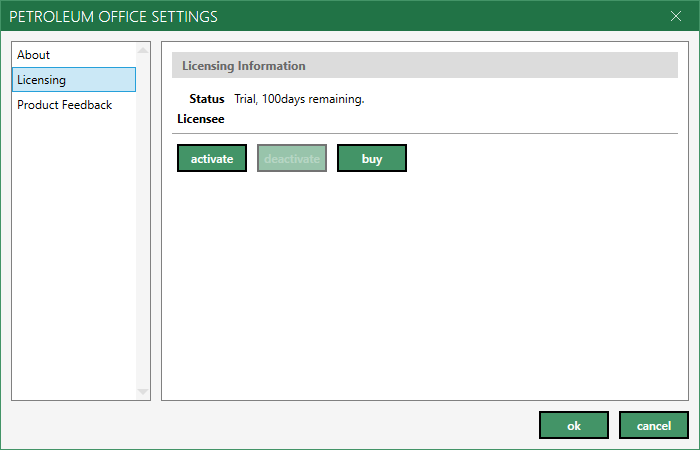The width and height of the screenshot is (700, 450).
Task: Click the 'Licensing Information' header
Action: pos(425,65)
